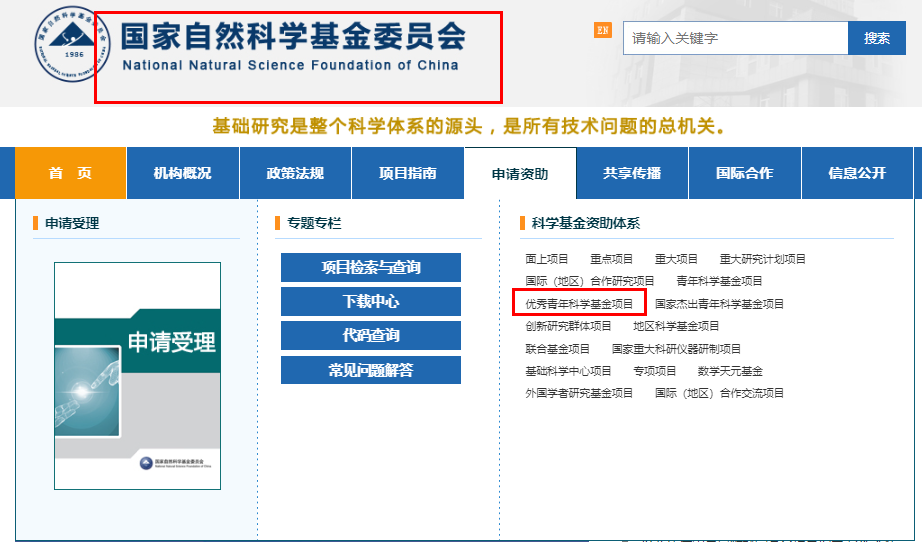This screenshot has width=922, height=542.
Task: Click the 专题专栏 section heading
Action: click(x=314, y=223)
